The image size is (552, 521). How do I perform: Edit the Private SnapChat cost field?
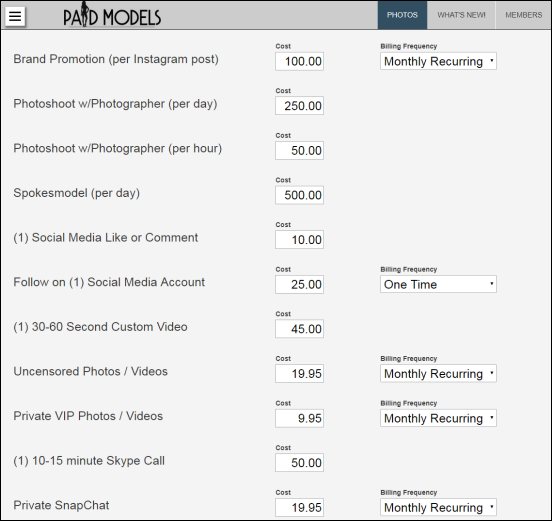click(299, 508)
